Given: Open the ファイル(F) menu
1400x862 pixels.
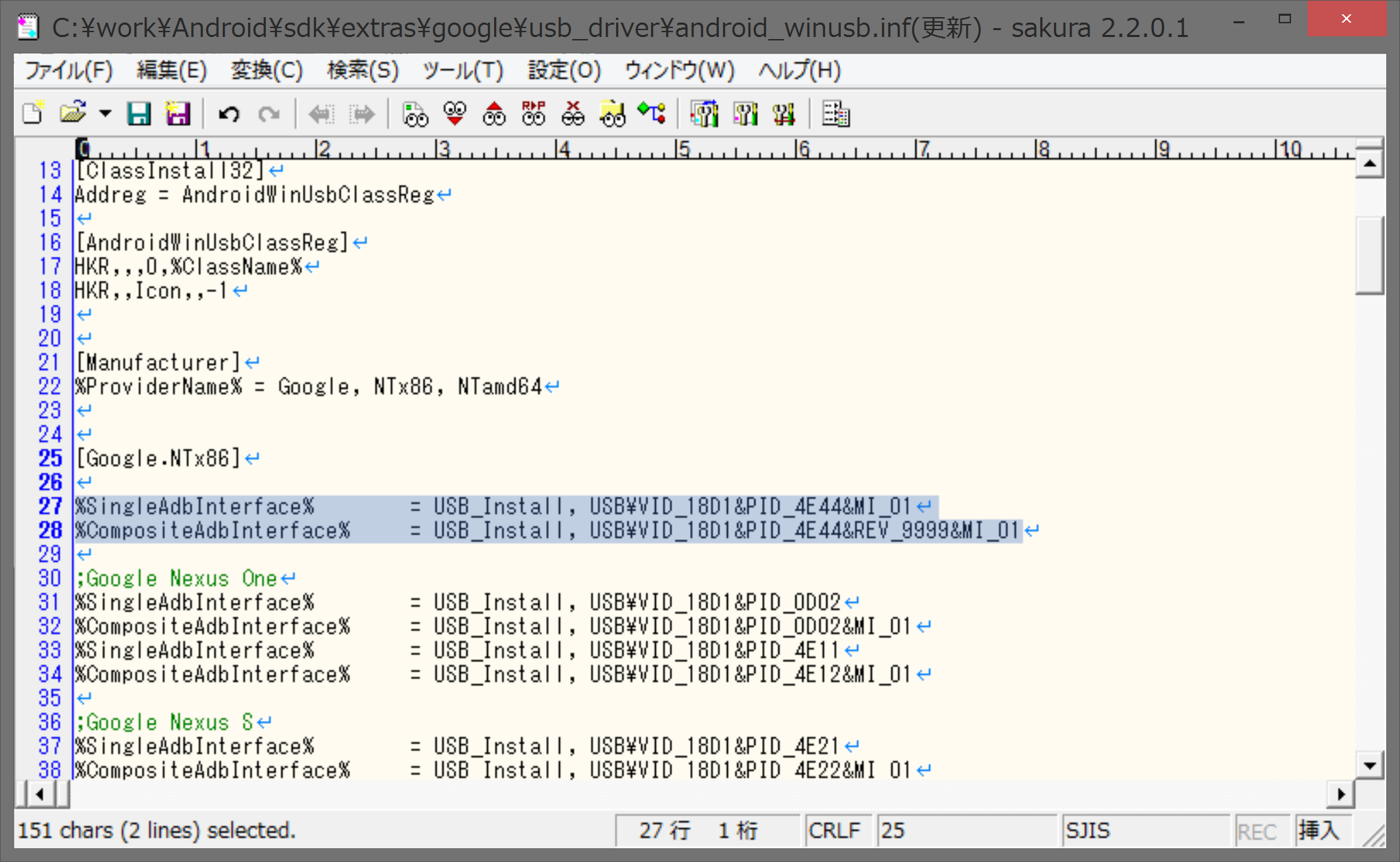Looking at the screenshot, I should click(x=69, y=71).
